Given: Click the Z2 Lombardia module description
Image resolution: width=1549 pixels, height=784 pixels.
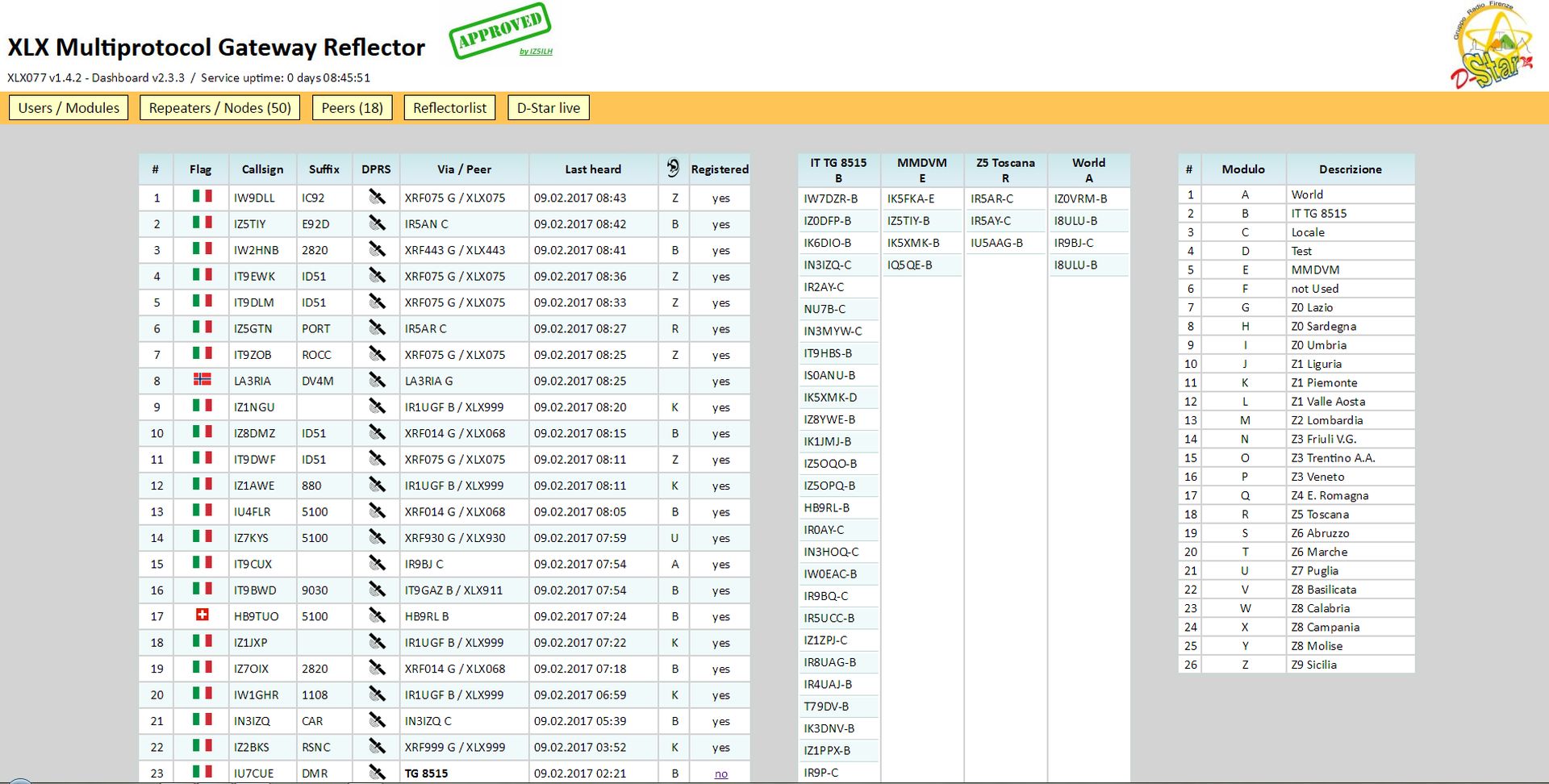Looking at the screenshot, I should (1326, 420).
